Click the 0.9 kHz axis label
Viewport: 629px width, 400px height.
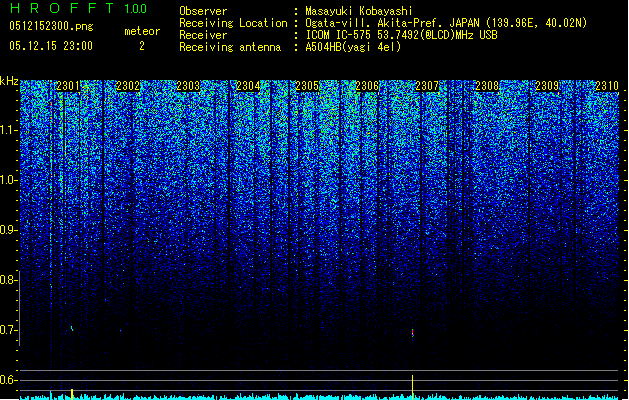tap(8, 230)
